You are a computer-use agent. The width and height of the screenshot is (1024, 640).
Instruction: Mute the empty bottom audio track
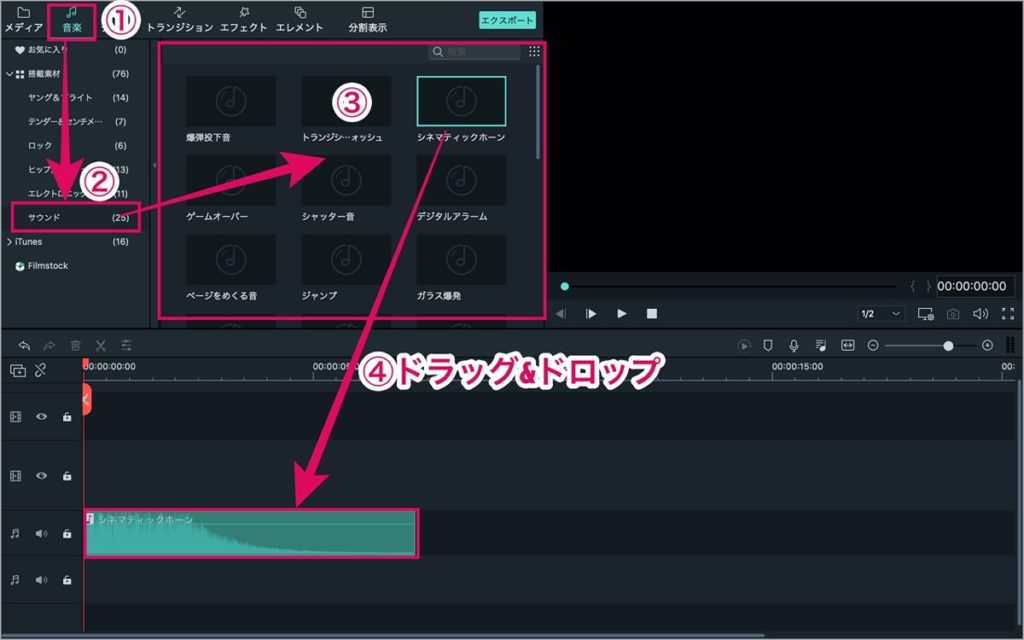click(x=41, y=580)
